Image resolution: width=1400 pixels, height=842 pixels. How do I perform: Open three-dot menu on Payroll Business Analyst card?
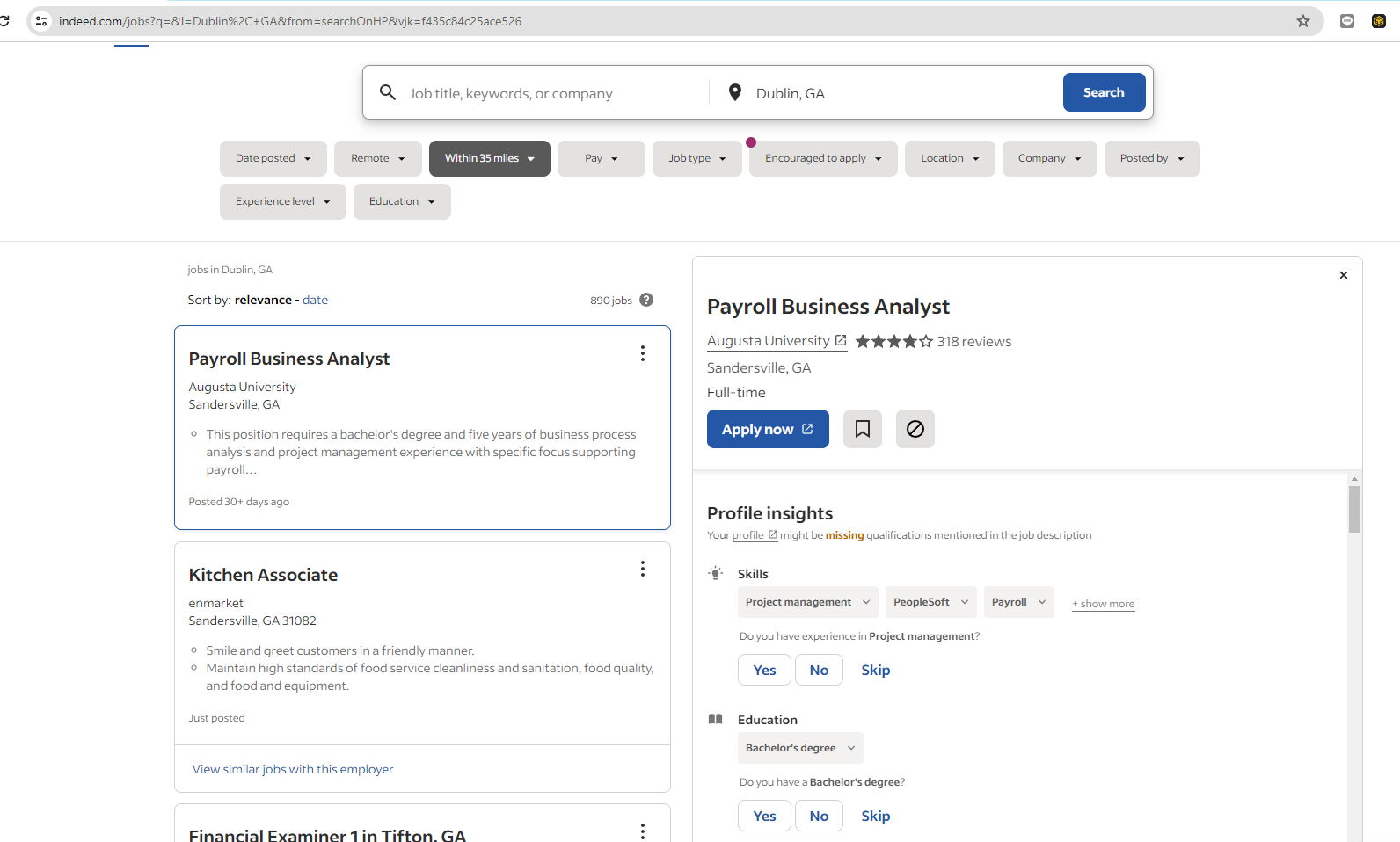tap(643, 353)
